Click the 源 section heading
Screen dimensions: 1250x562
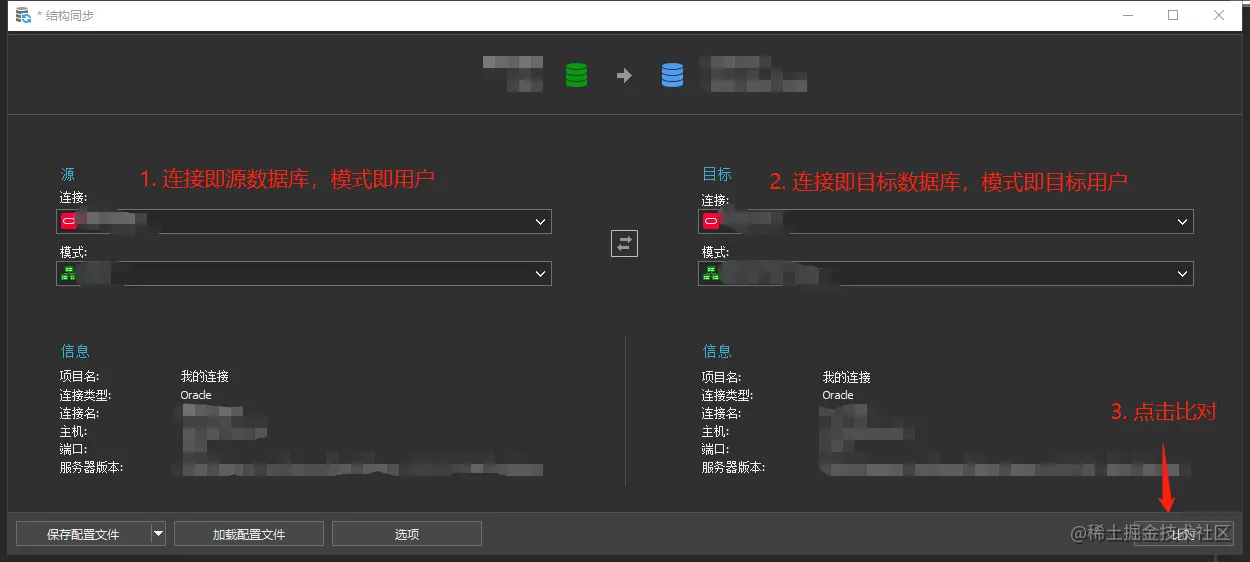pos(67,174)
